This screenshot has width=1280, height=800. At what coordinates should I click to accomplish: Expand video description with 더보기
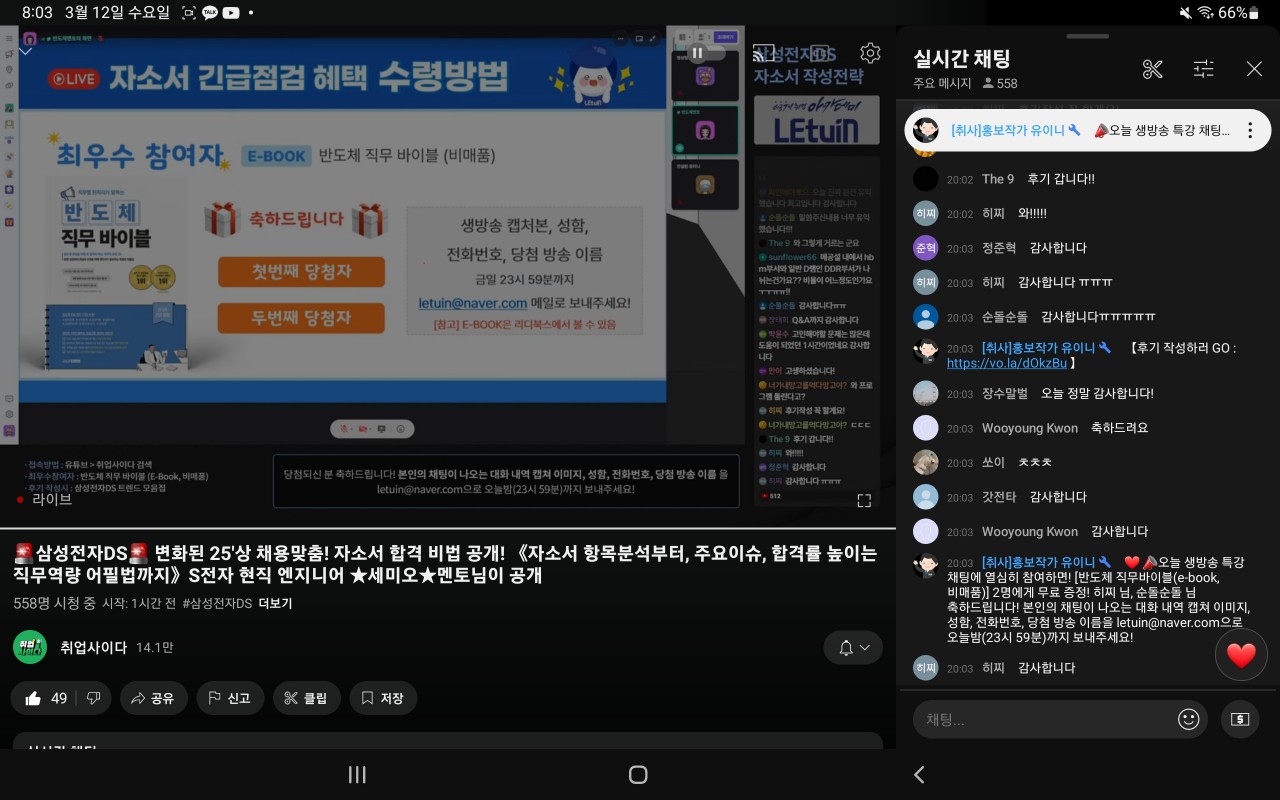[275, 603]
